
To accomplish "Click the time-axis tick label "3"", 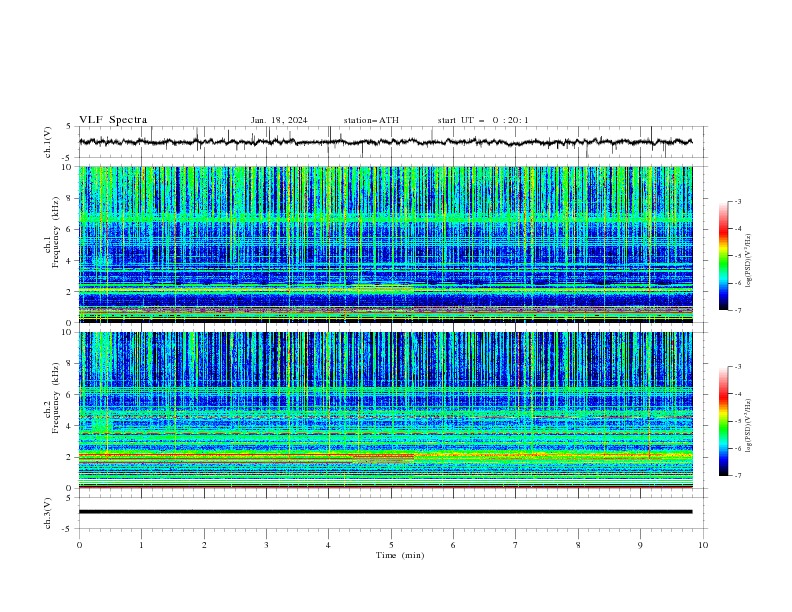I will tap(266, 545).
